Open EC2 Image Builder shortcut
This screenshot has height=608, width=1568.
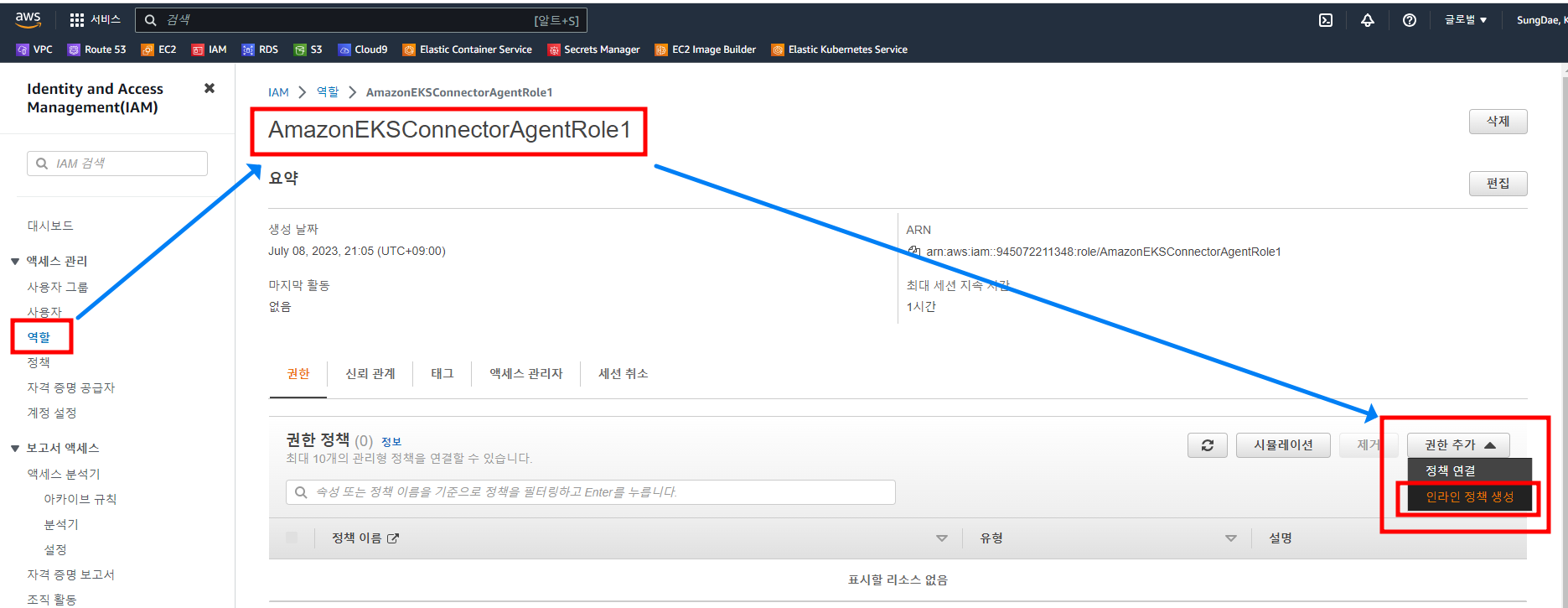pyautogui.click(x=706, y=49)
